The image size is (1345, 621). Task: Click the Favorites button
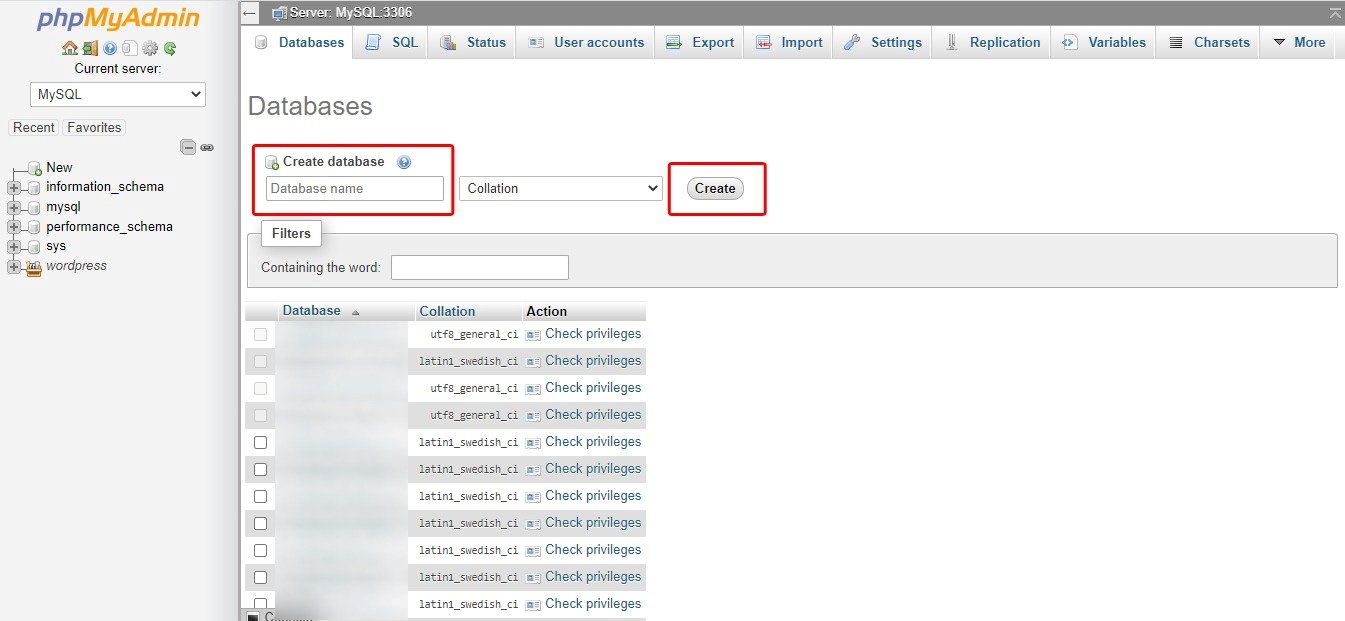pyautogui.click(x=94, y=127)
